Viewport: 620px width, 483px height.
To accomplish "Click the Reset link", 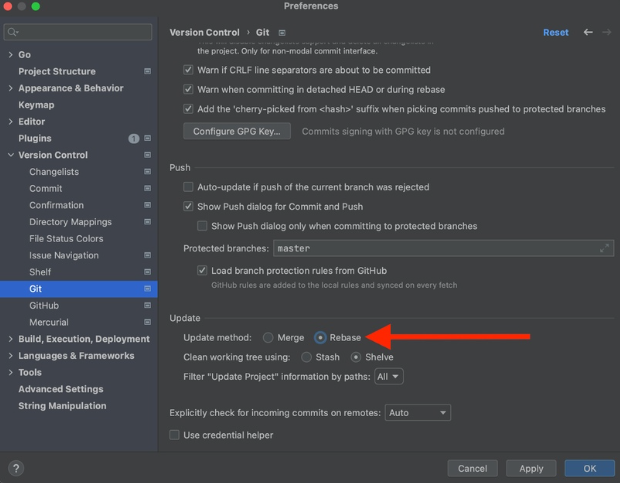I will click(555, 32).
